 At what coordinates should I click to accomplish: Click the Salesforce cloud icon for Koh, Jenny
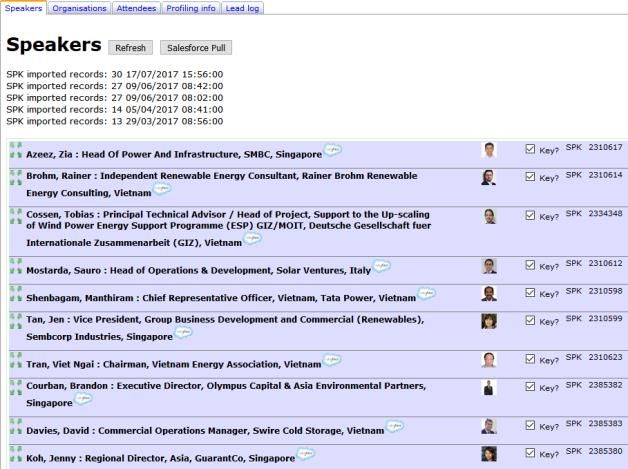(306, 454)
